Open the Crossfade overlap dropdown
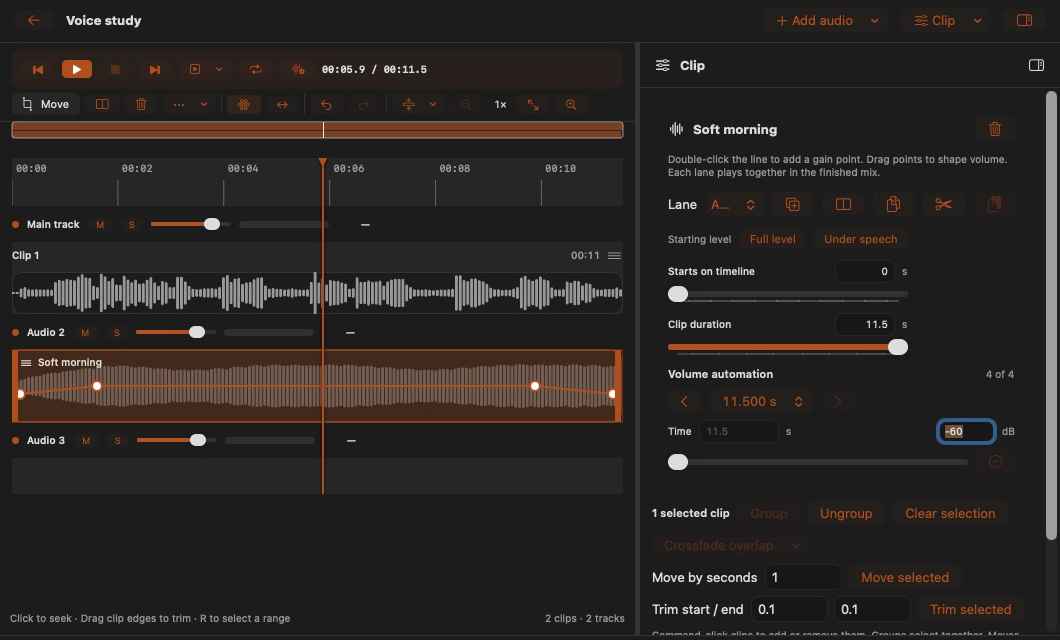The width and height of the screenshot is (1060, 640). [x=731, y=545]
